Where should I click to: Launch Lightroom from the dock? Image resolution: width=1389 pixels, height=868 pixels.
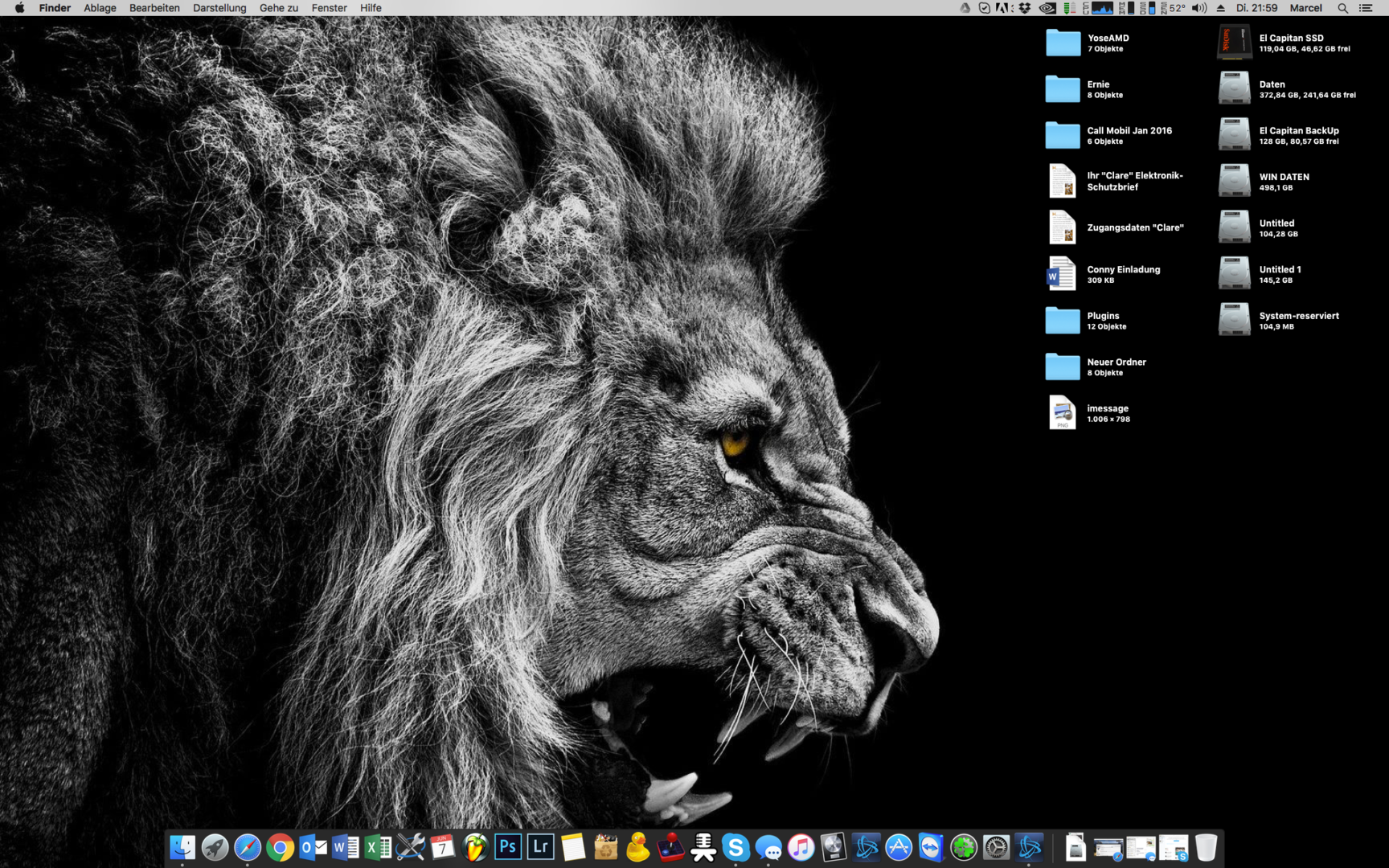(540, 847)
